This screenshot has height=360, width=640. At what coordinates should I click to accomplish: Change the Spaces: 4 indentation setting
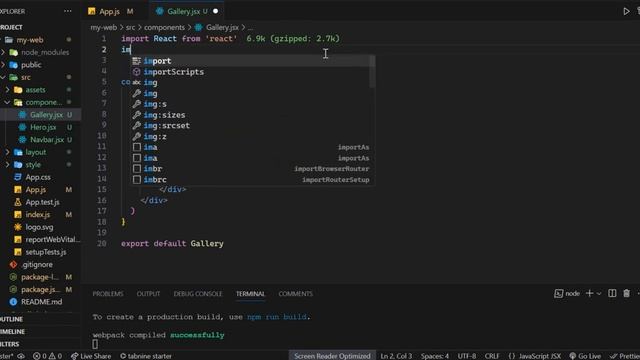click(435, 356)
